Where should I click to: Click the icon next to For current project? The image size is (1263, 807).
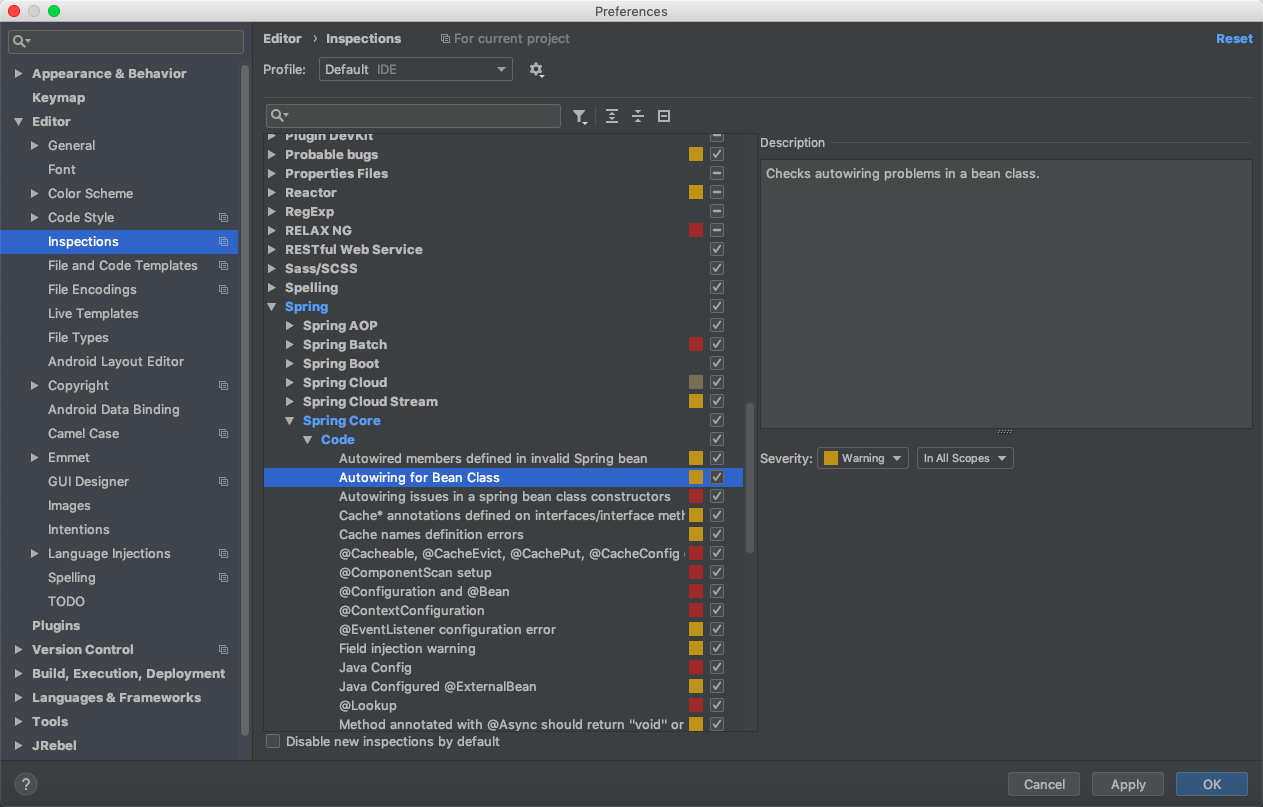(x=445, y=39)
